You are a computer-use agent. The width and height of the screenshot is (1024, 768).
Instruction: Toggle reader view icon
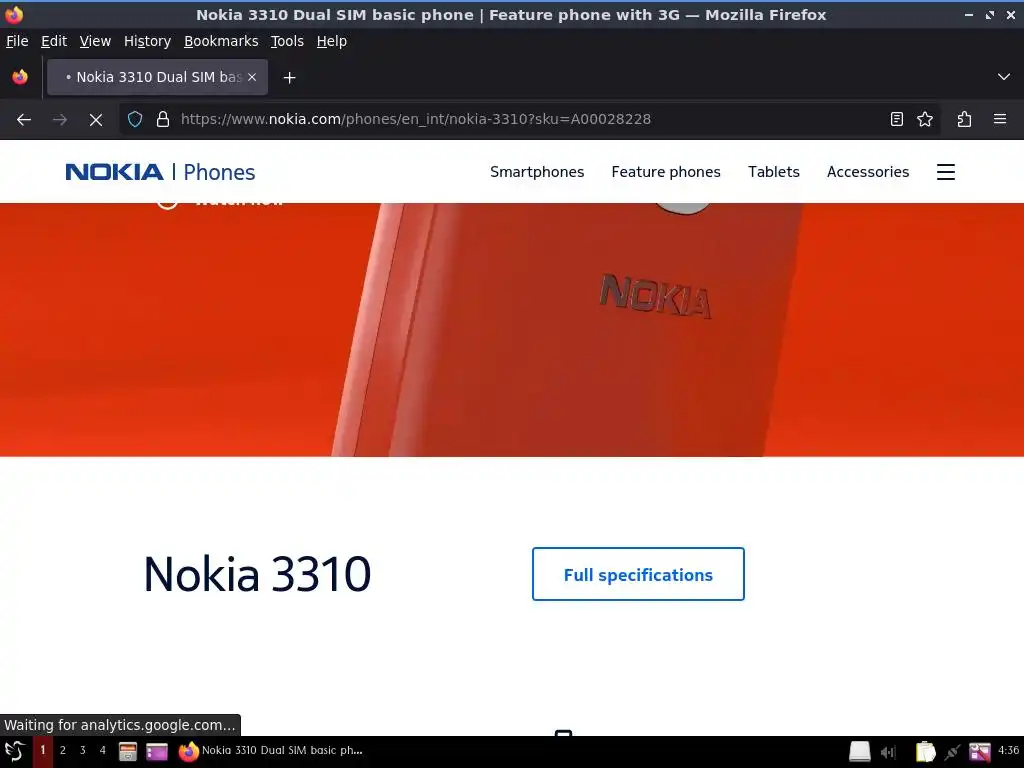pos(897,120)
